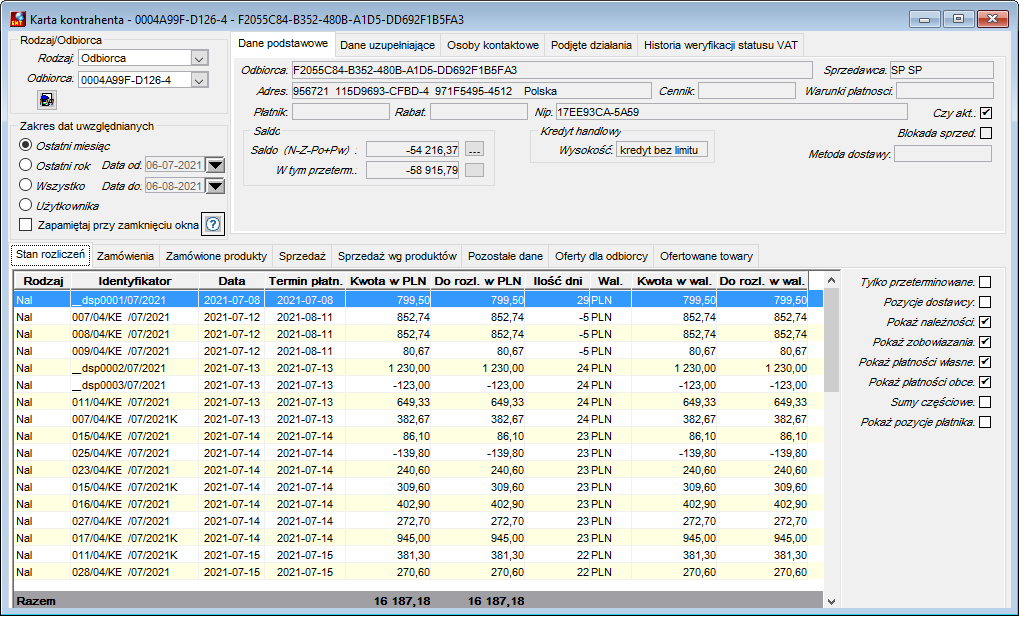
Task: Click the table's vertical scrollbar thumb
Action: click(831, 340)
